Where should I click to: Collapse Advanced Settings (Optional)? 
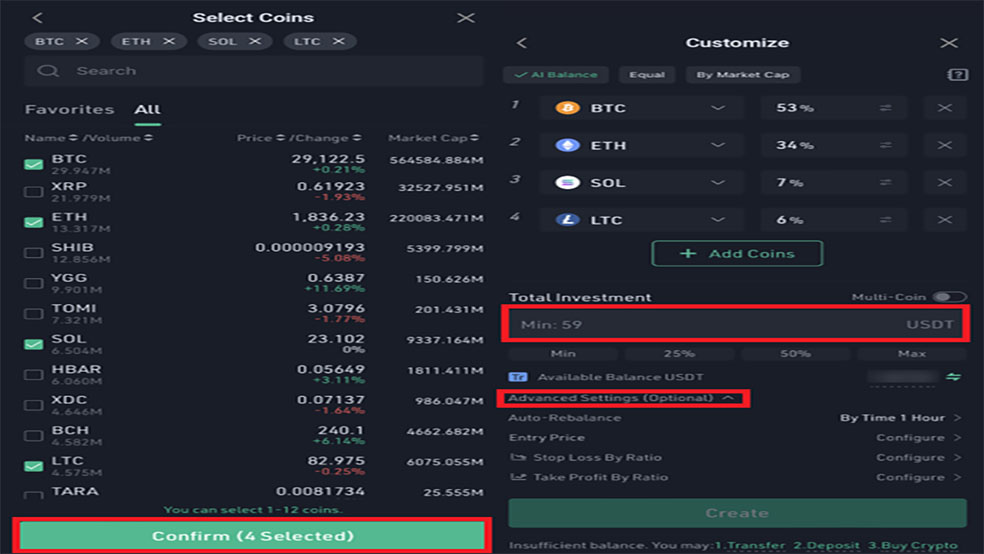click(x=622, y=398)
